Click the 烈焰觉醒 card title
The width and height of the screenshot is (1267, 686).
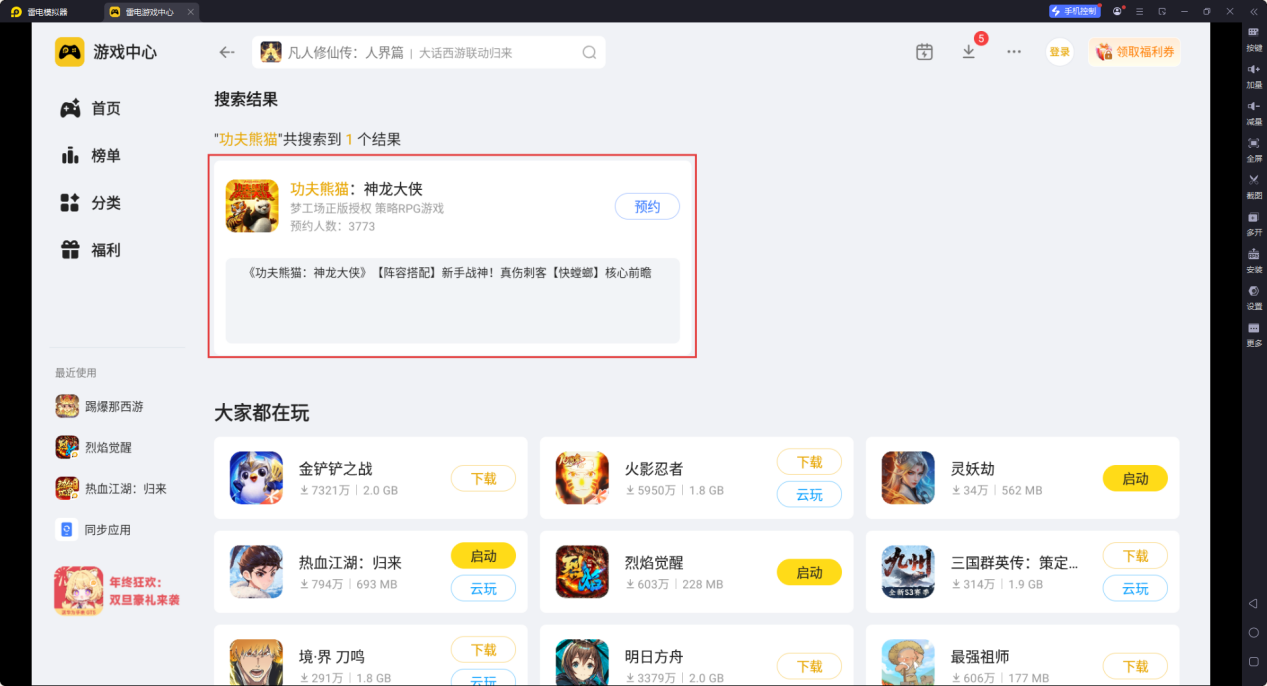point(654,563)
